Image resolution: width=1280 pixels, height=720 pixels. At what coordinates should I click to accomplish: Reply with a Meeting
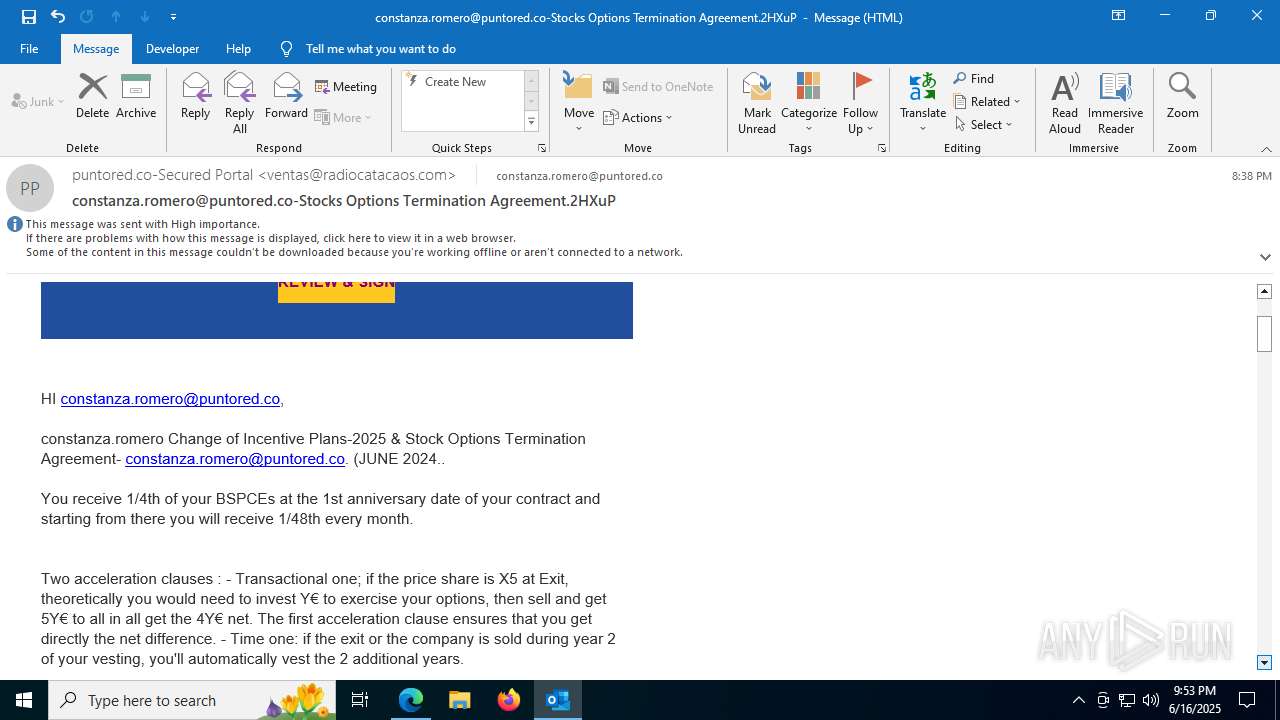(x=346, y=87)
